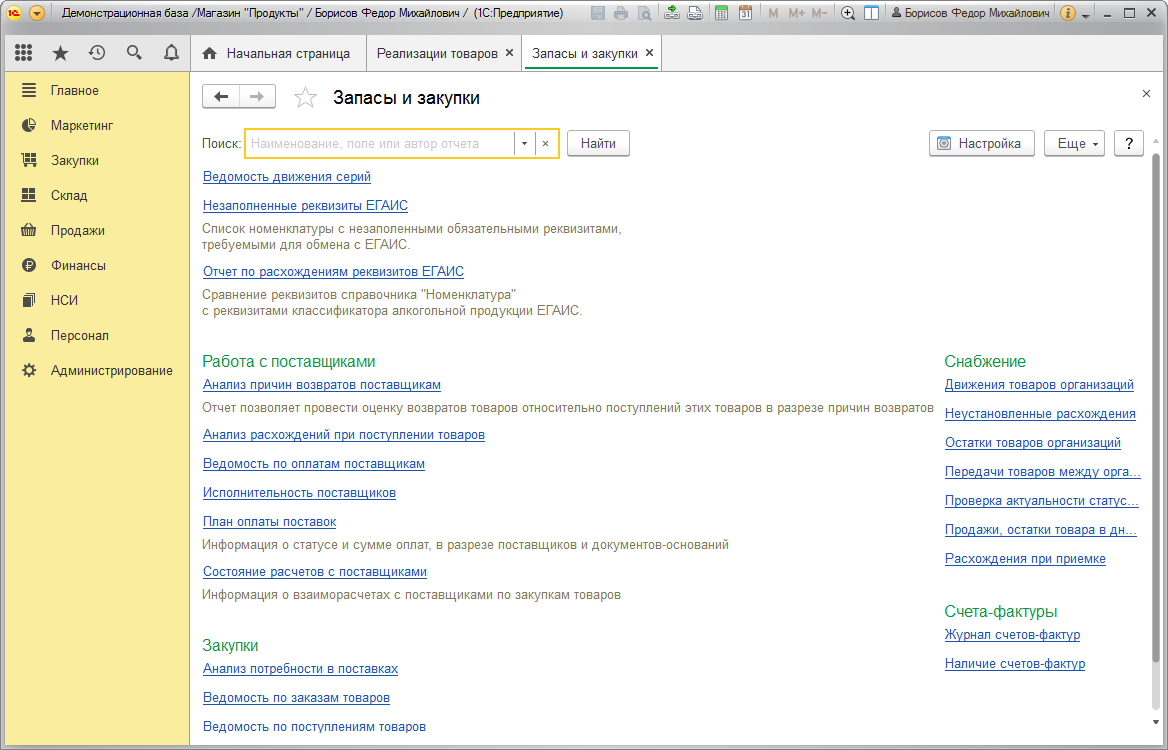The height and width of the screenshot is (750, 1168).
Task: Click the Настройка button
Action: coord(982,144)
